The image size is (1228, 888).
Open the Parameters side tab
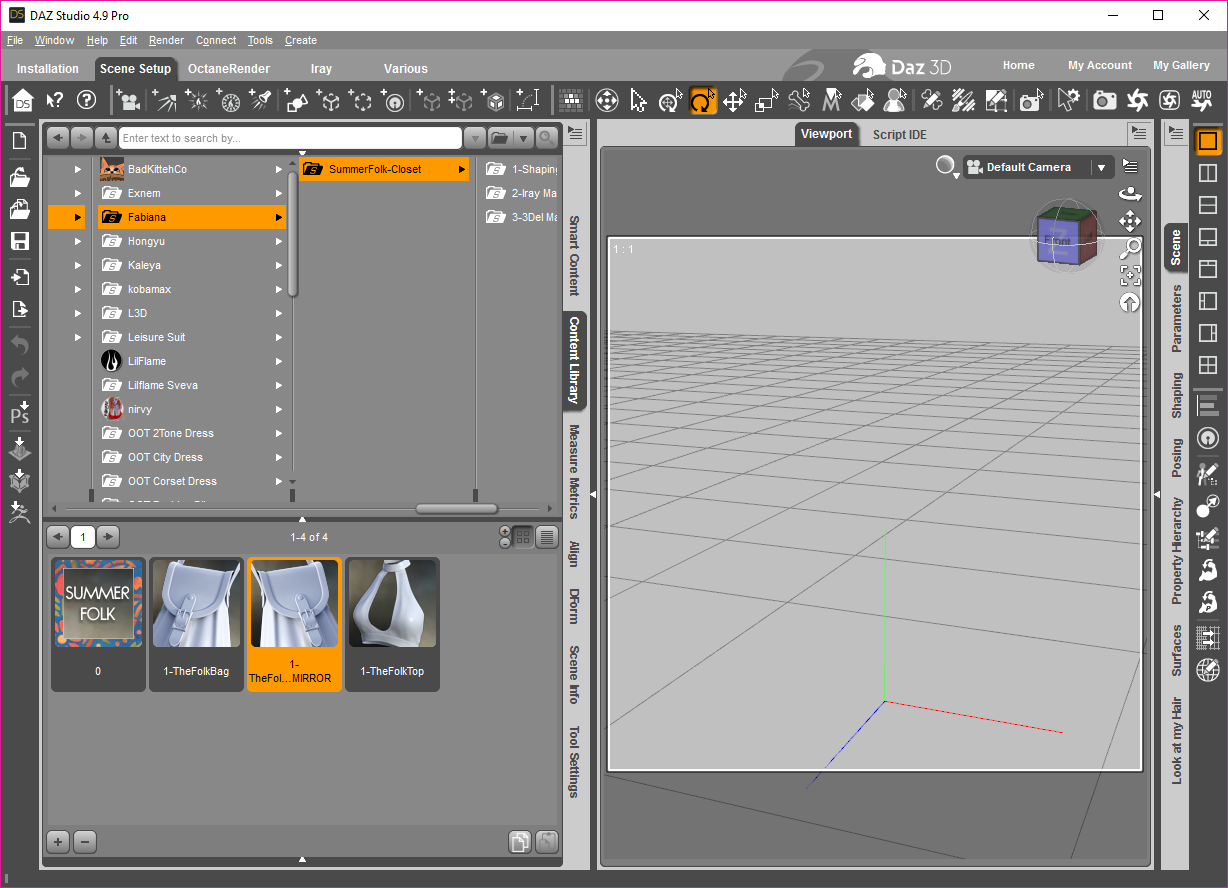(1177, 318)
